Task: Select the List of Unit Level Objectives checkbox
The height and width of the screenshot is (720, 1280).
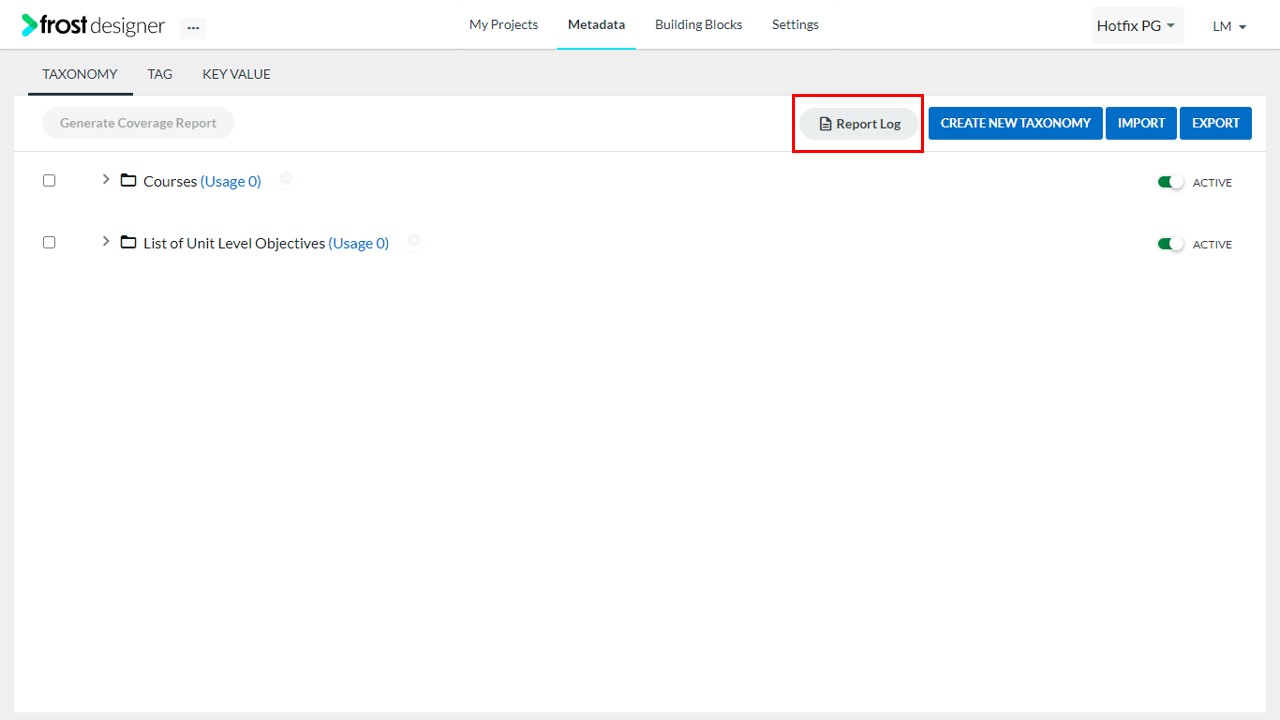Action: coord(49,243)
